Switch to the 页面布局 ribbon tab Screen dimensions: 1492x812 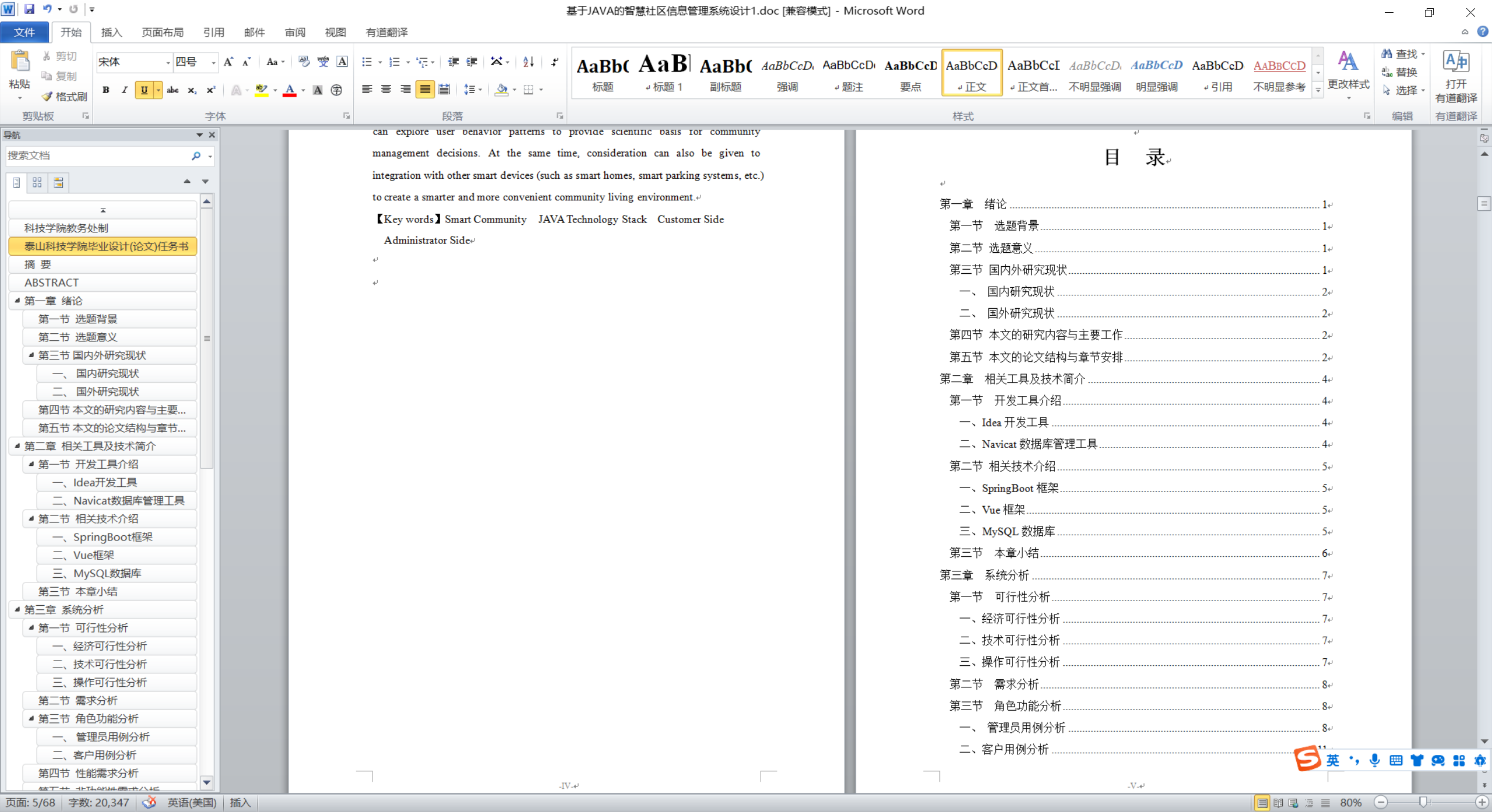[x=163, y=32]
